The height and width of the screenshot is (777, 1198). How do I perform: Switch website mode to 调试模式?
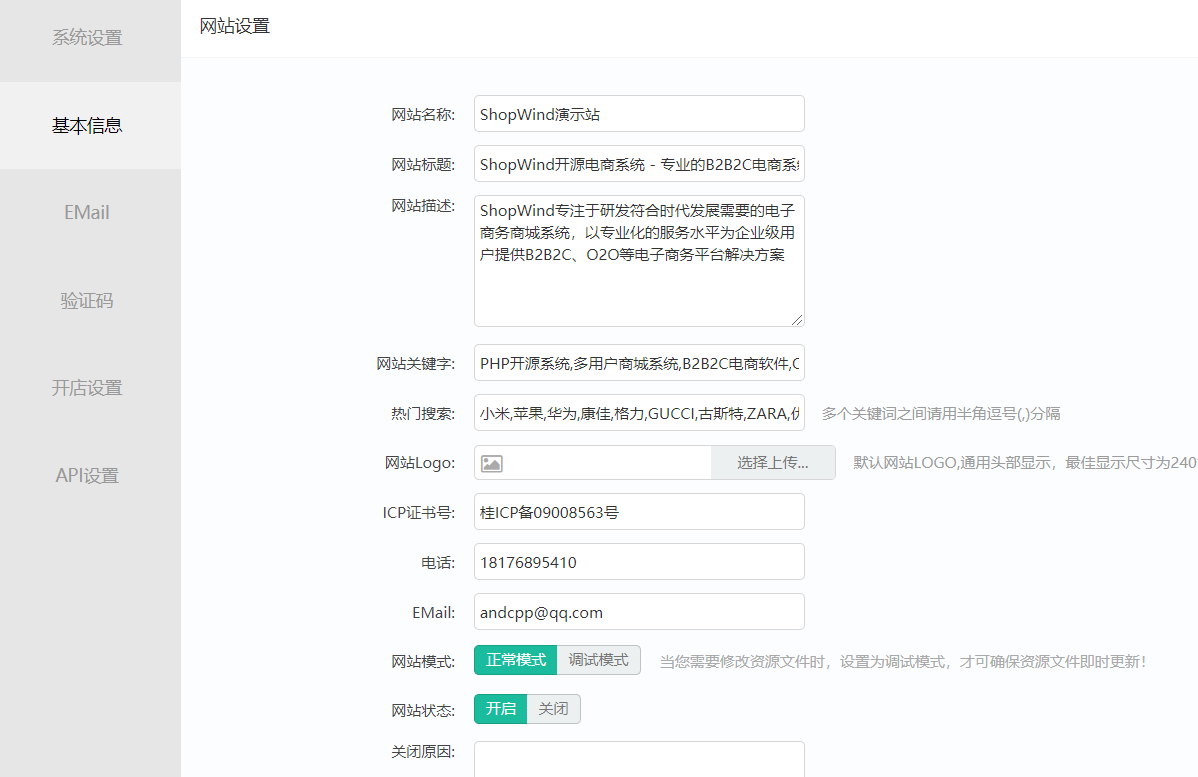(598, 660)
